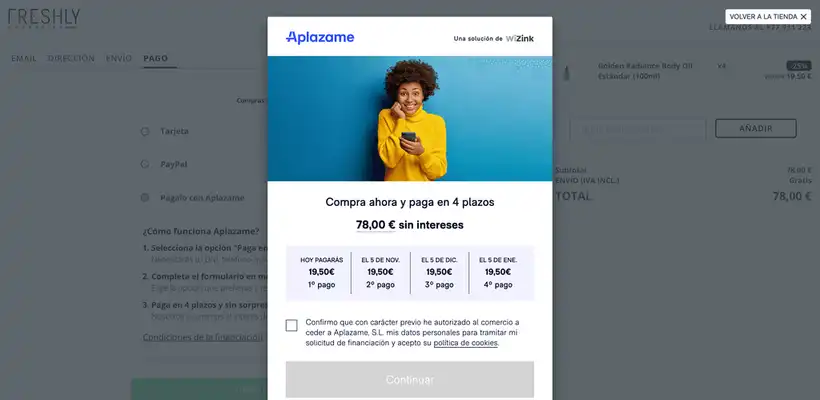Click the WiZink logo in the modal header
The width and height of the screenshot is (820, 400).
[x=520, y=39]
